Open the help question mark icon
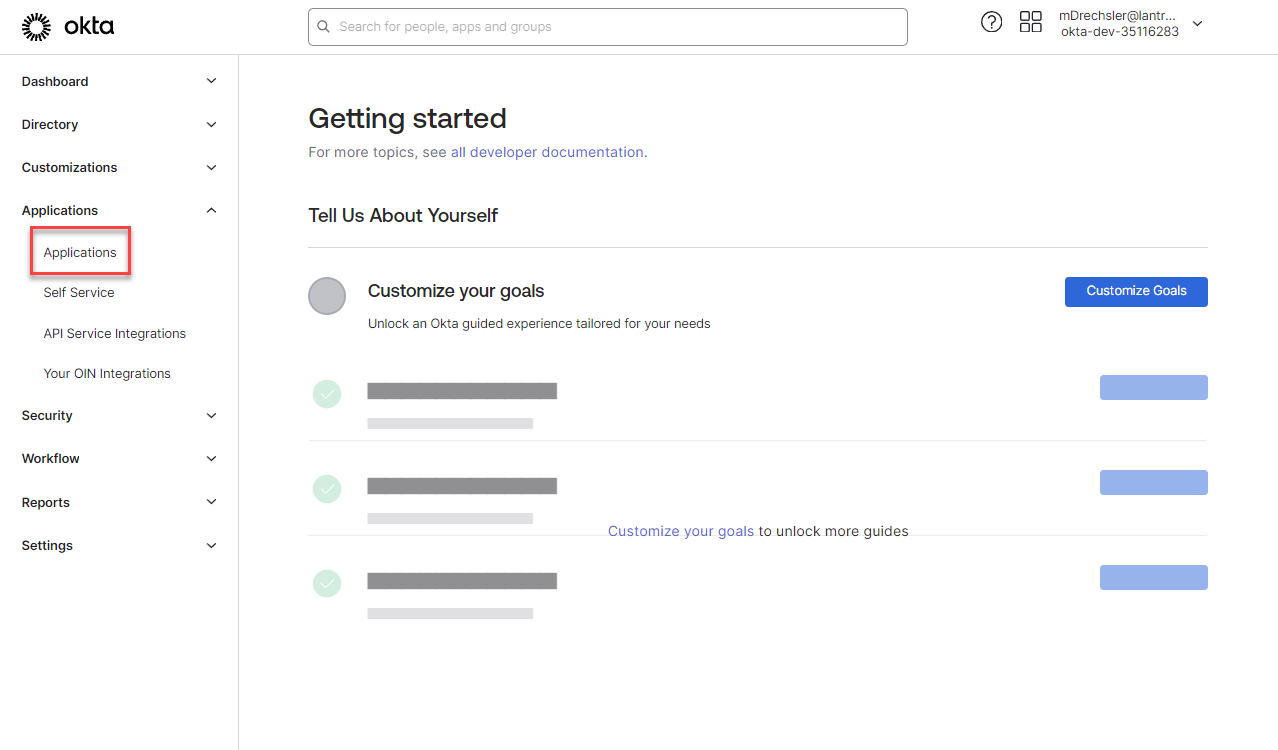The width and height of the screenshot is (1278, 750). click(991, 22)
